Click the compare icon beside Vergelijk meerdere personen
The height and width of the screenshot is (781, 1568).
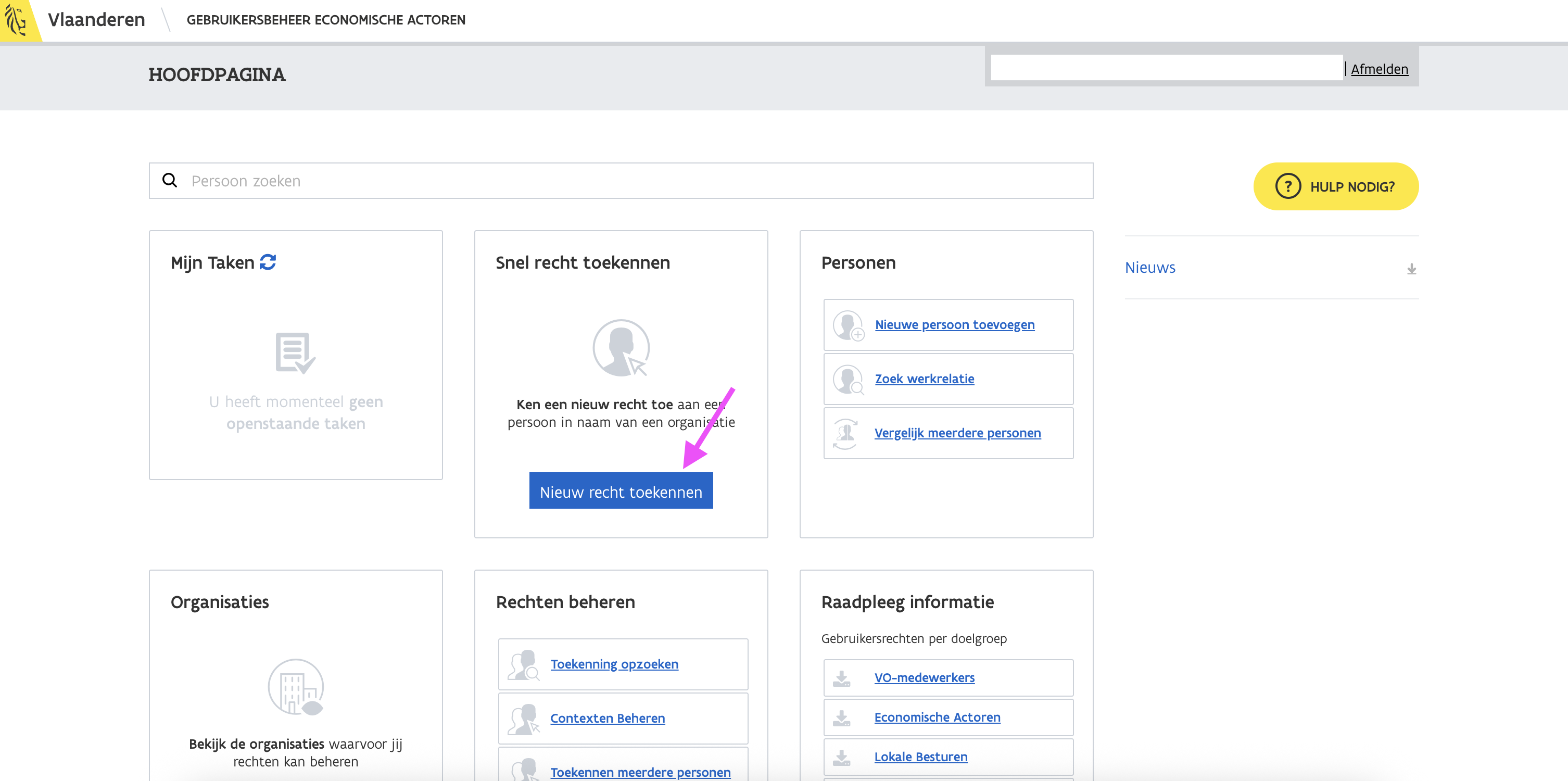tap(845, 433)
